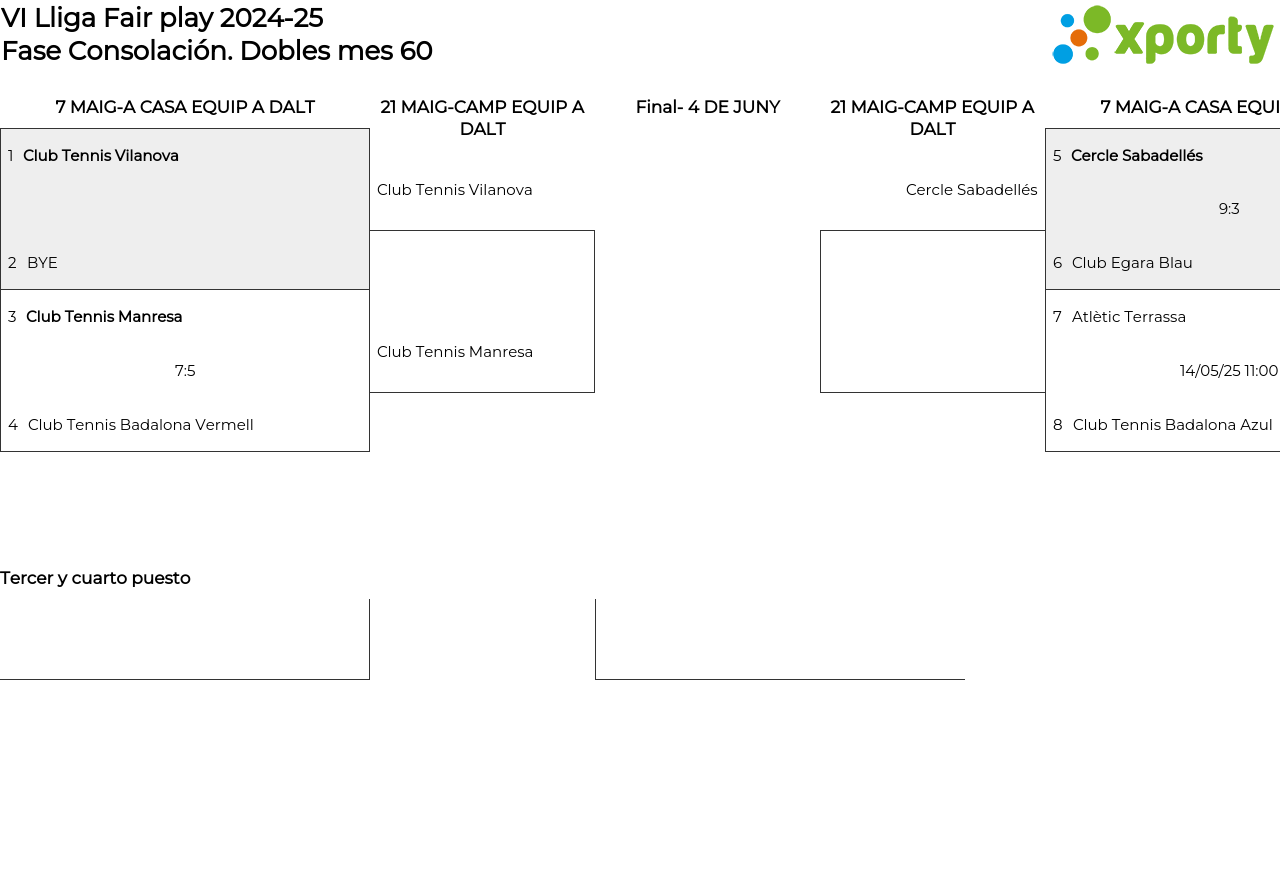1280x877 pixels.
Task: Click the 9:3 match score
Action: click(x=1229, y=209)
